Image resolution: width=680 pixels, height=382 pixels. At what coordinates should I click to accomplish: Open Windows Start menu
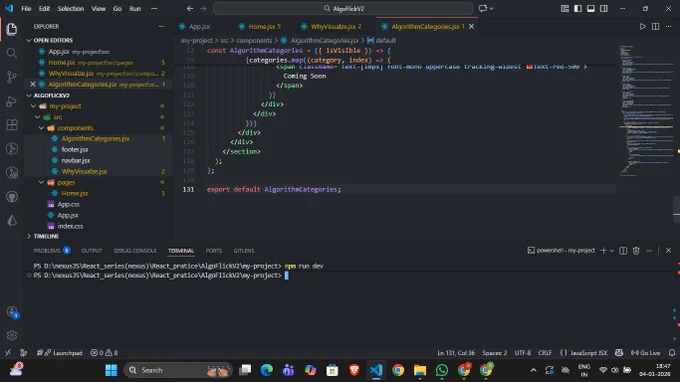click(x=111, y=370)
